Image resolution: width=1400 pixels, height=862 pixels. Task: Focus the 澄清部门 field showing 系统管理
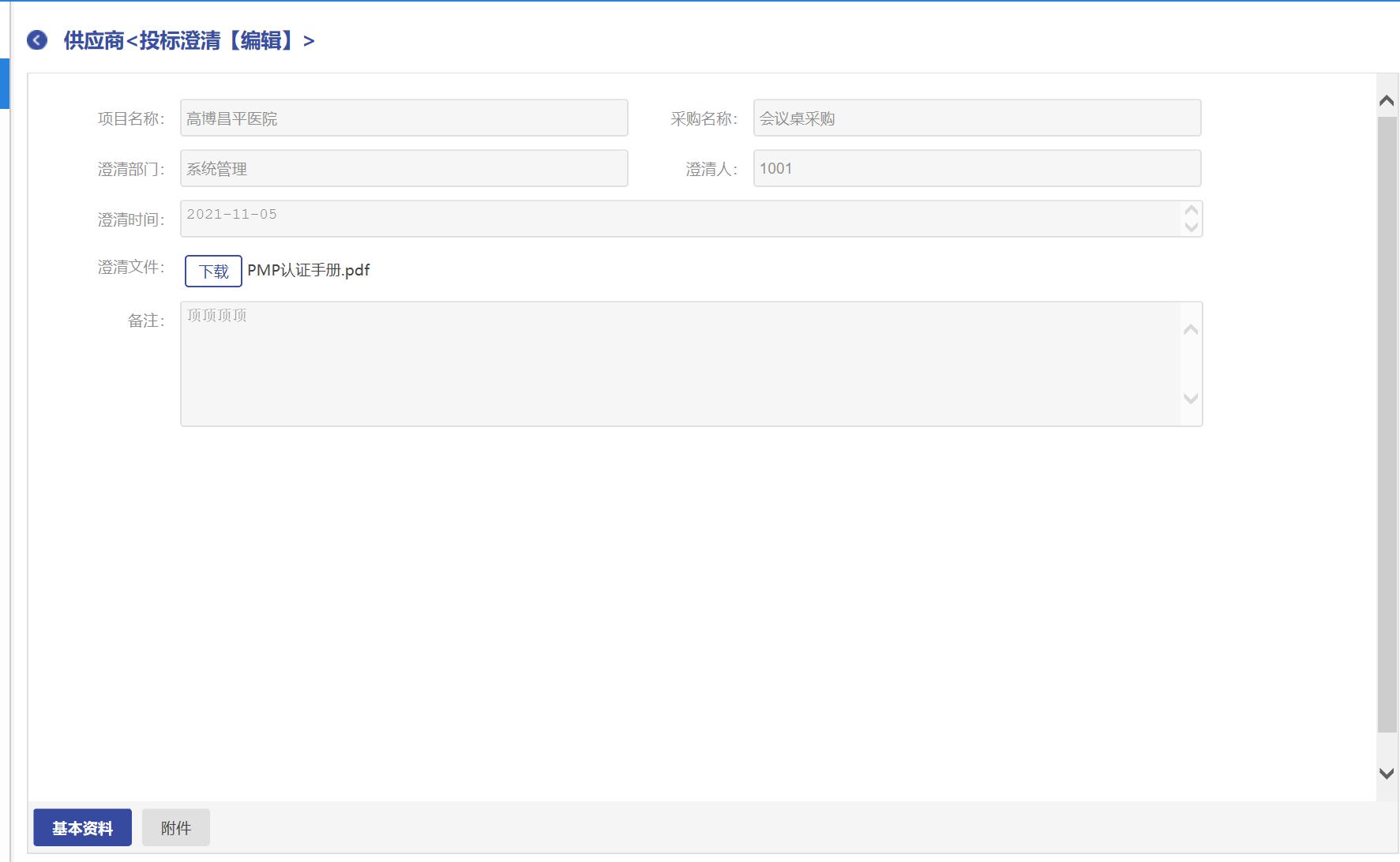point(403,169)
